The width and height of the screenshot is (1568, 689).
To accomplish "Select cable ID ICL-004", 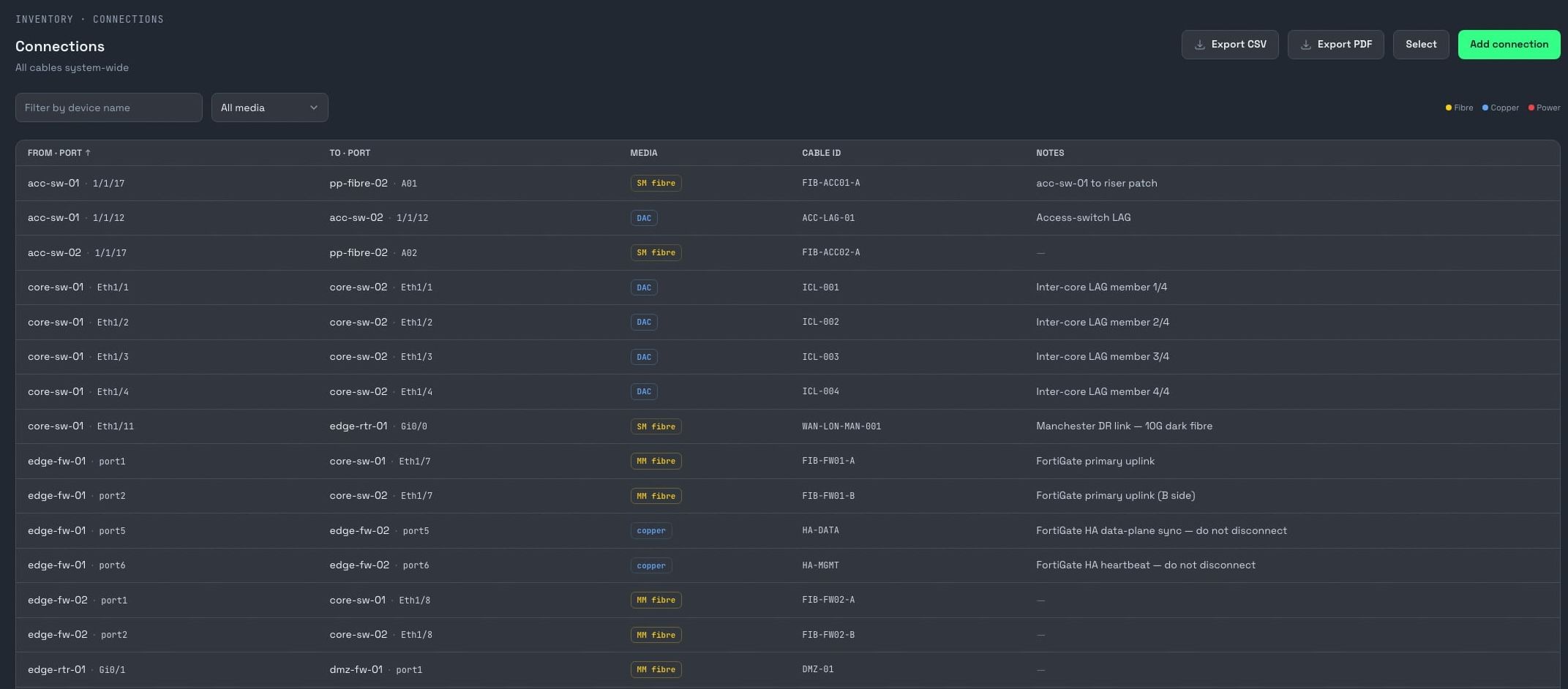I will pyautogui.click(x=820, y=391).
